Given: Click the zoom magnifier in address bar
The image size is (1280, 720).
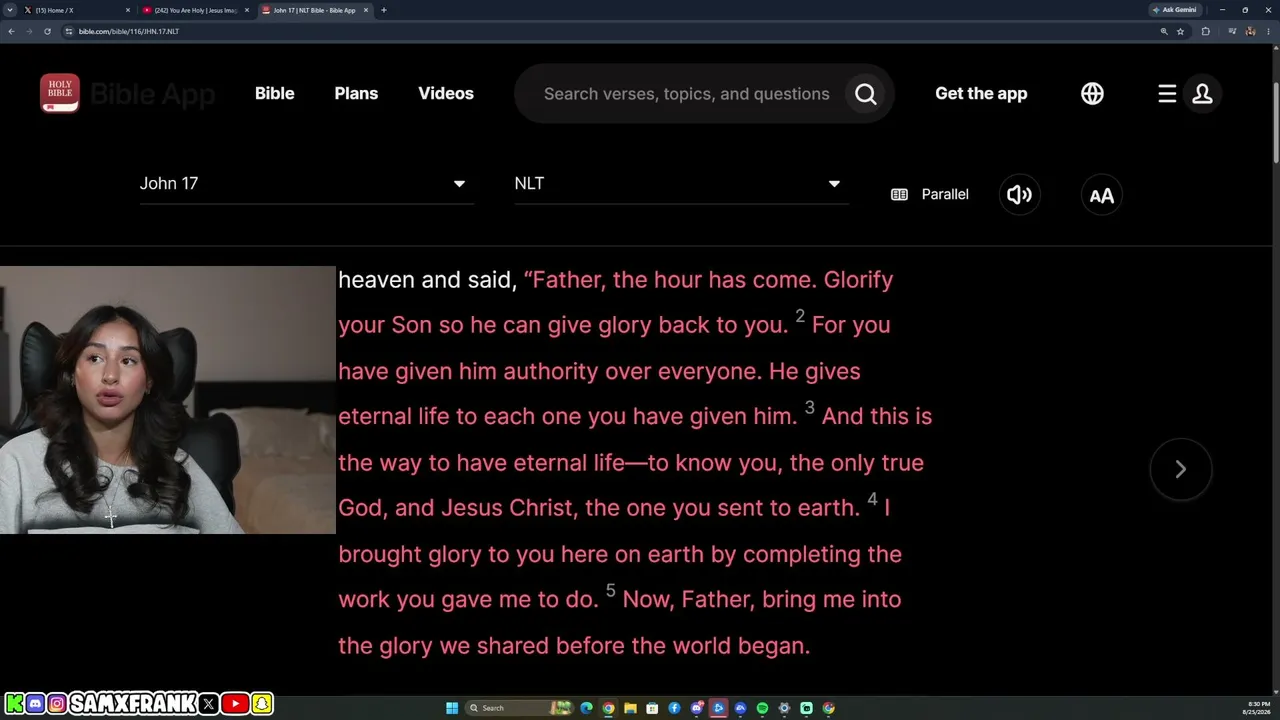Looking at the screenshot, I should pos(1164,31).
